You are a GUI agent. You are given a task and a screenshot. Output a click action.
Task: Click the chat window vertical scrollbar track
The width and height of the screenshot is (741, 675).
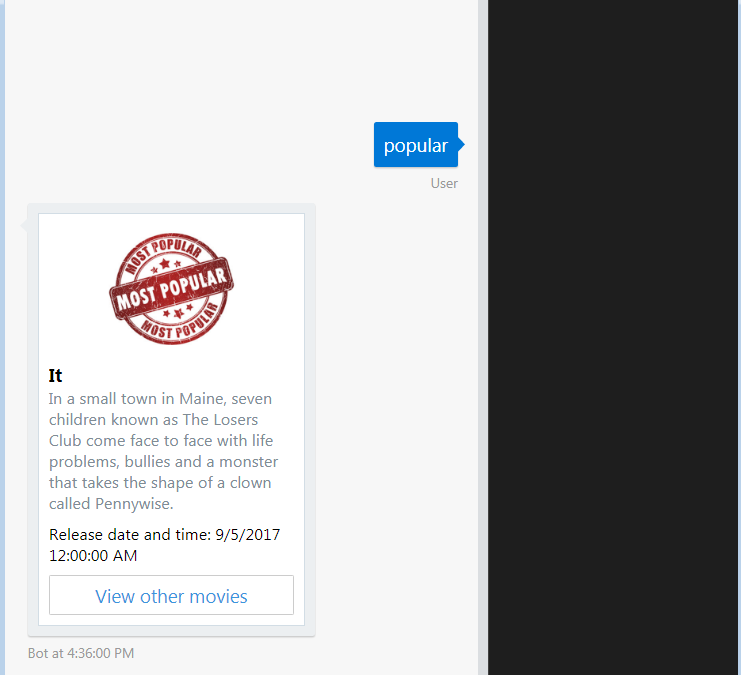pos(483,338)
